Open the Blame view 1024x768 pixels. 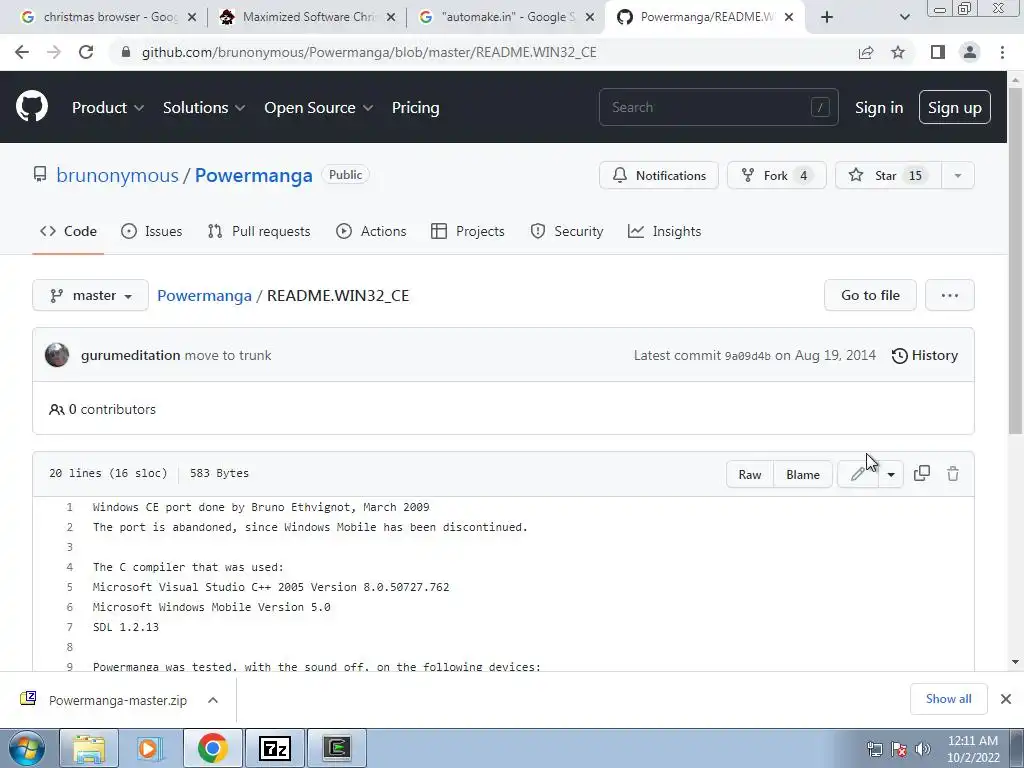pos(803,475)
